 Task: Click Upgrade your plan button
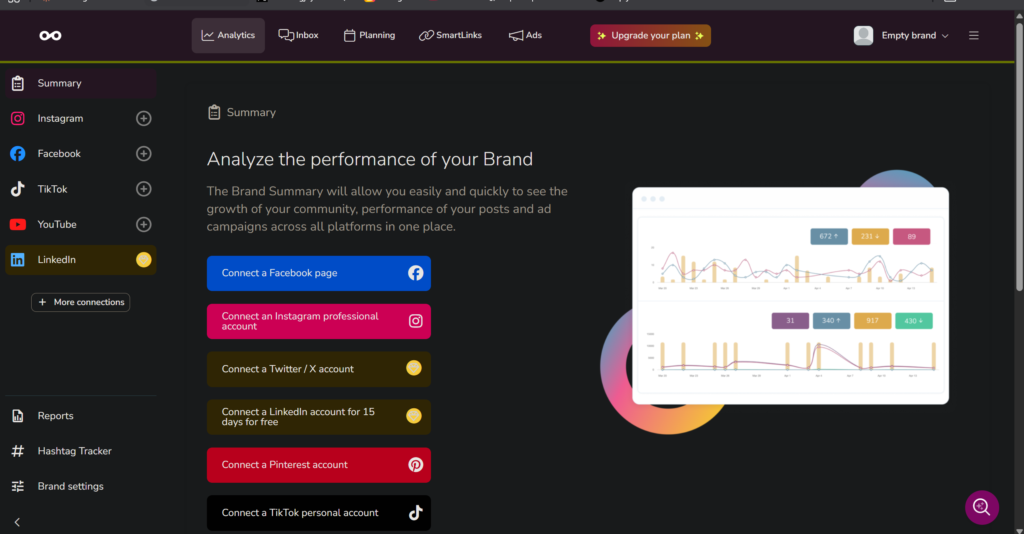click(650, 36)
